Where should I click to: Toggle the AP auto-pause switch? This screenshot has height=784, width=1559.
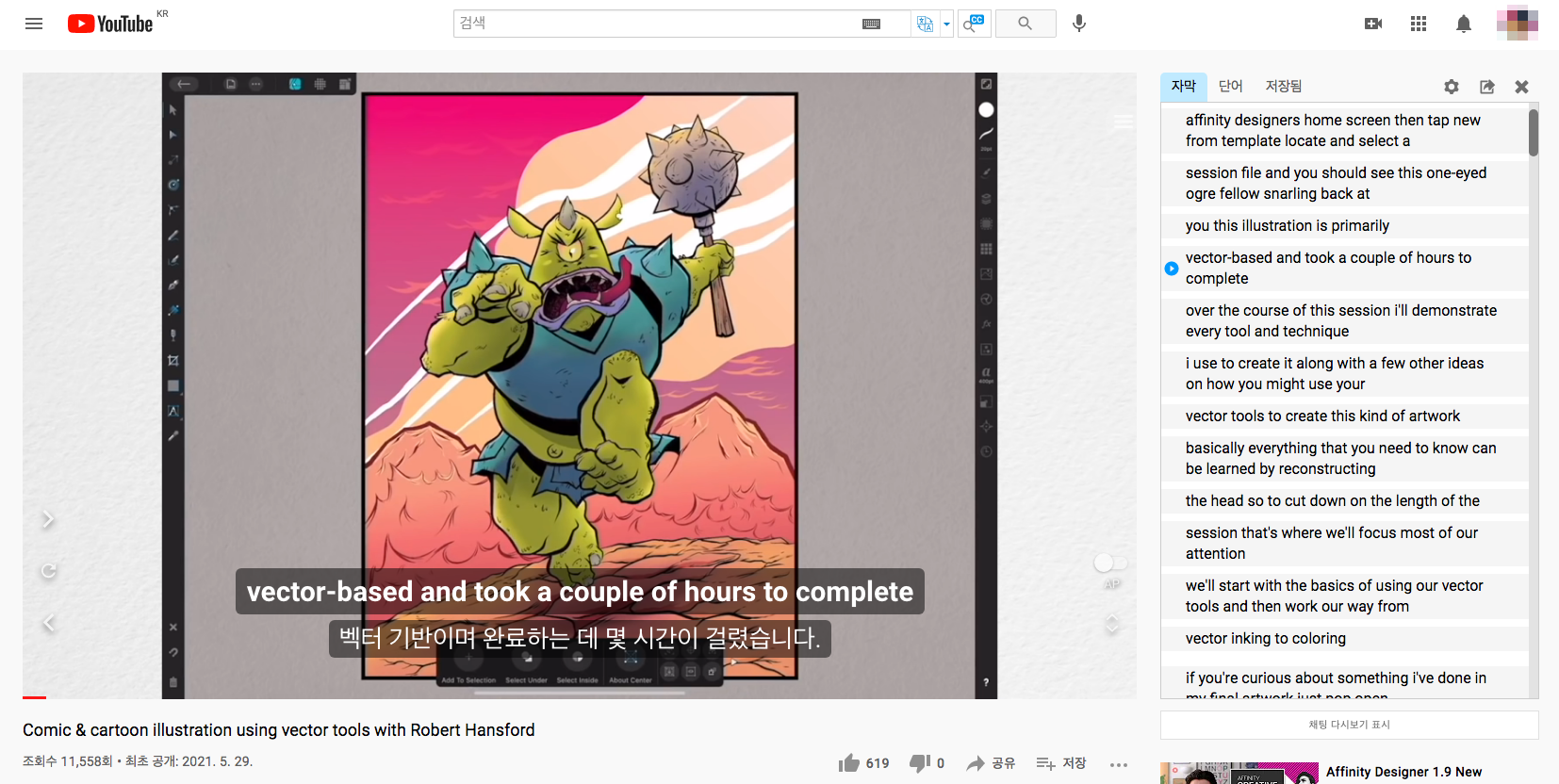(x=1110, y=563)
